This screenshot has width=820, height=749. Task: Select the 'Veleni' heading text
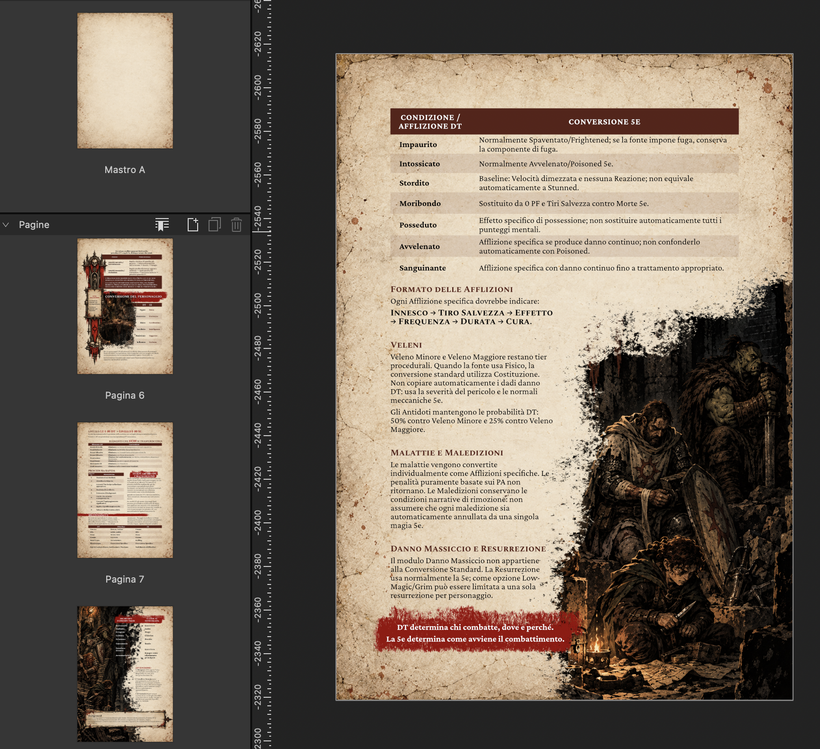point(406,345)
